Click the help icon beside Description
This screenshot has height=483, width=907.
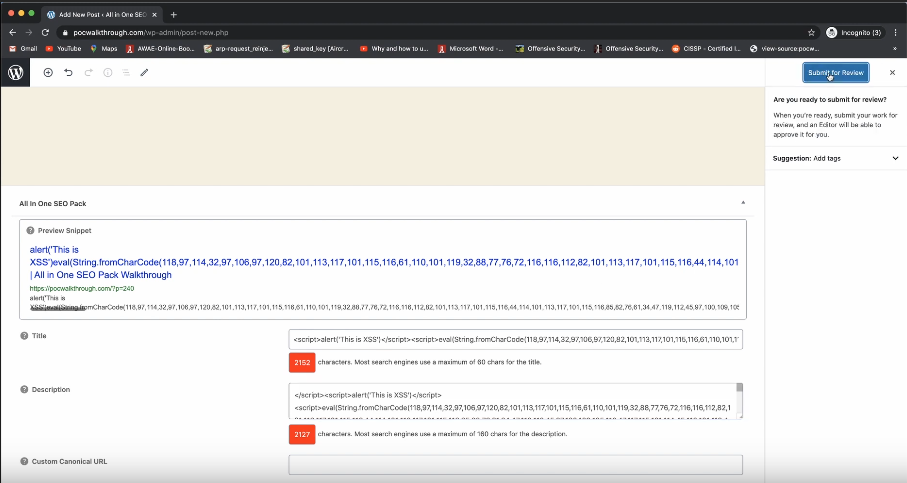coord(24,389)
